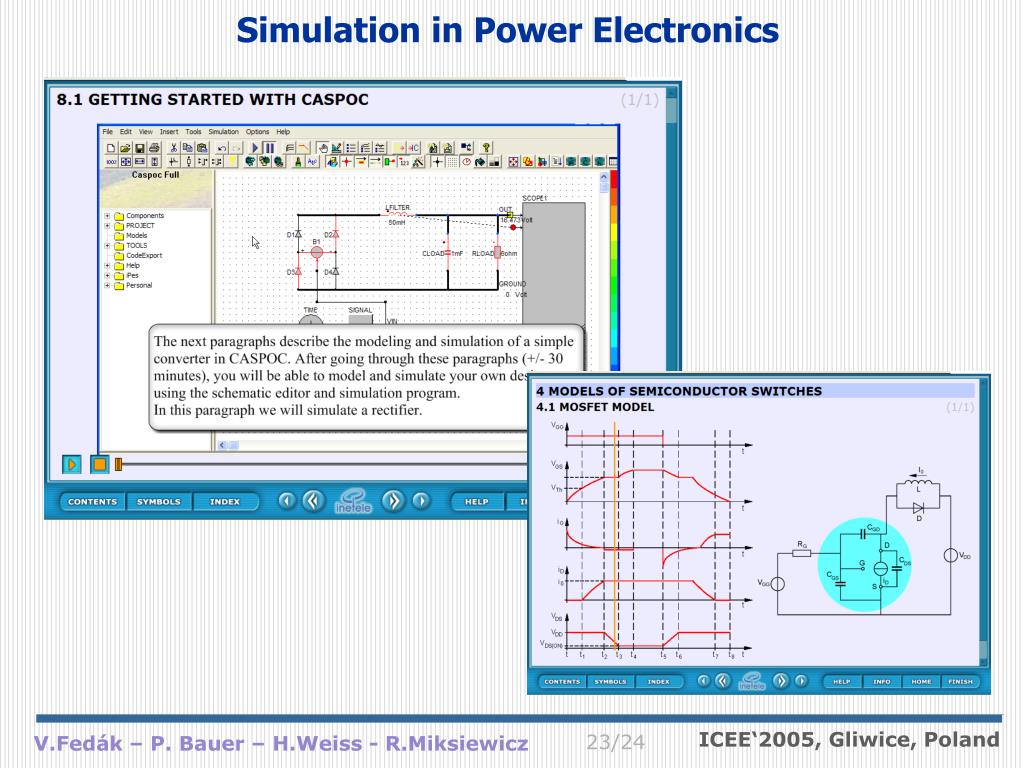The image size is (1024, 768).
Task: Go to next page in MOSFET Model window
Action: tap(780, 680)
